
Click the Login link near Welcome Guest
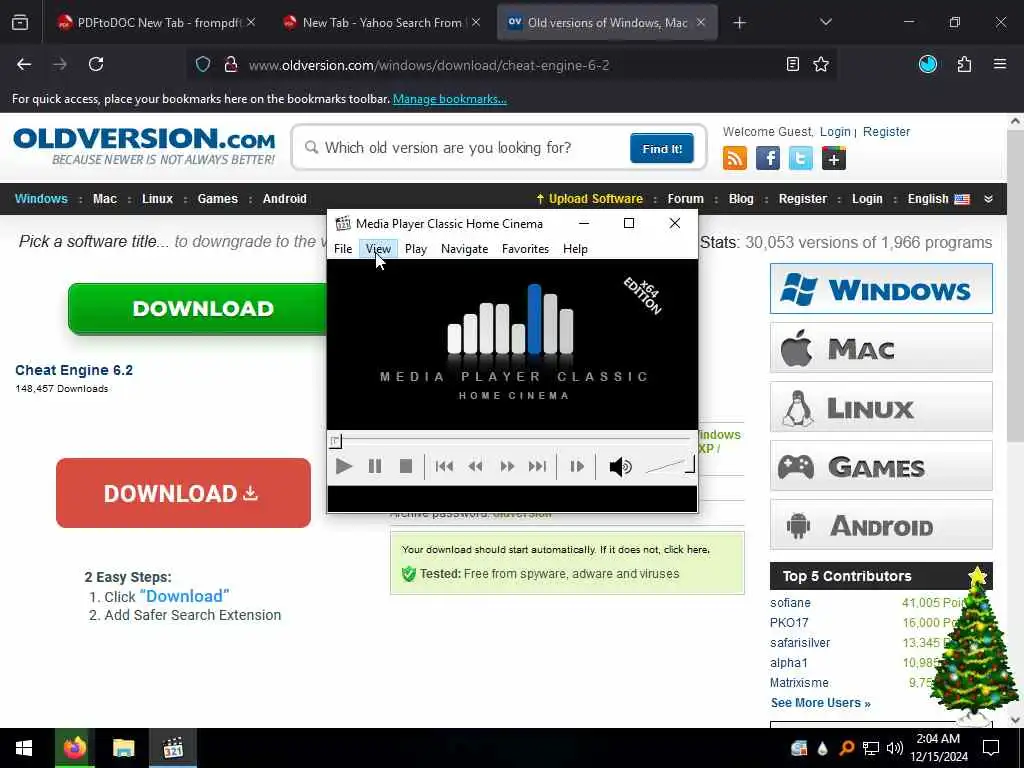pyautogui.click(x=835, y=131)
